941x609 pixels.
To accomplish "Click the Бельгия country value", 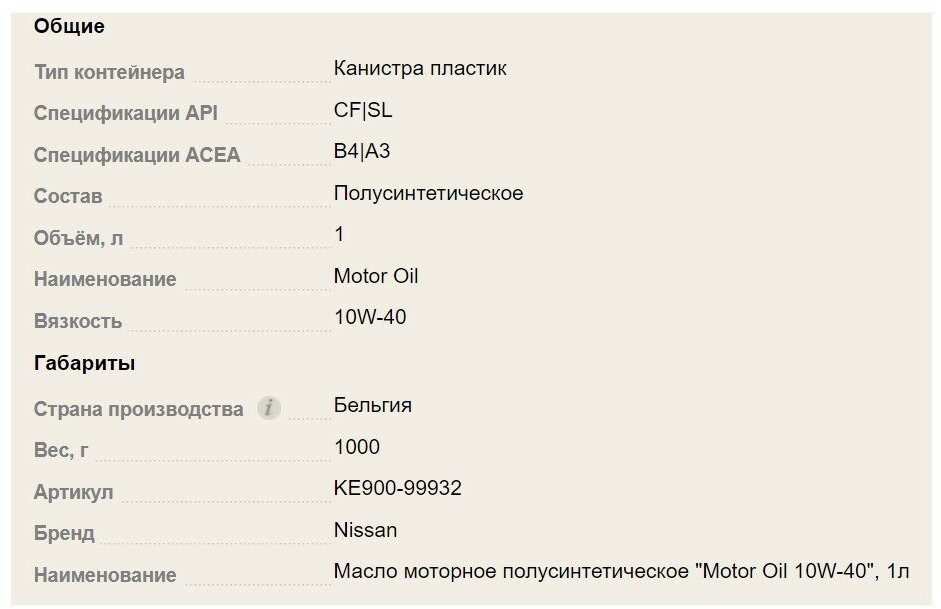I will (373, 406).
